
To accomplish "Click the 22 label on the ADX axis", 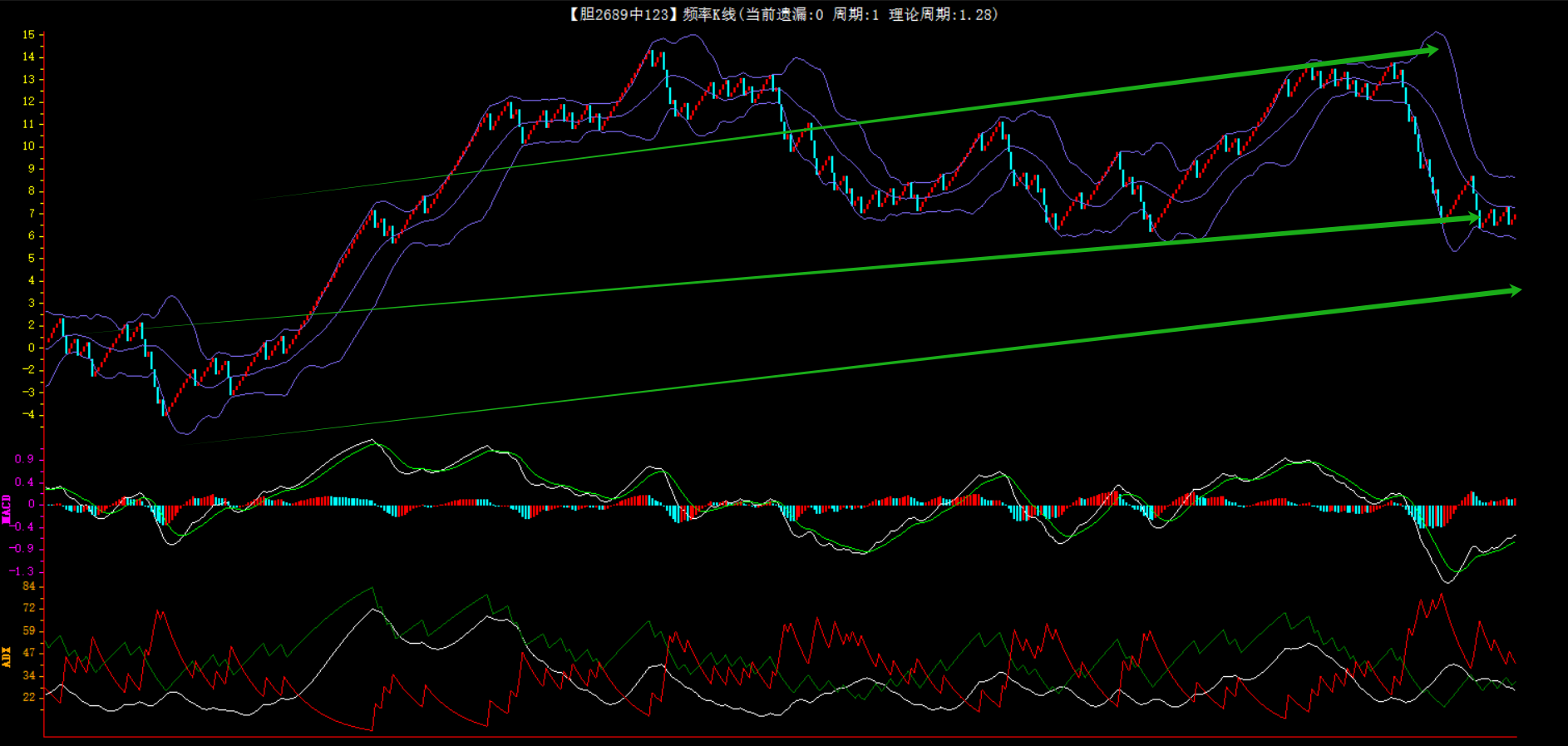I will pos(29,697).
